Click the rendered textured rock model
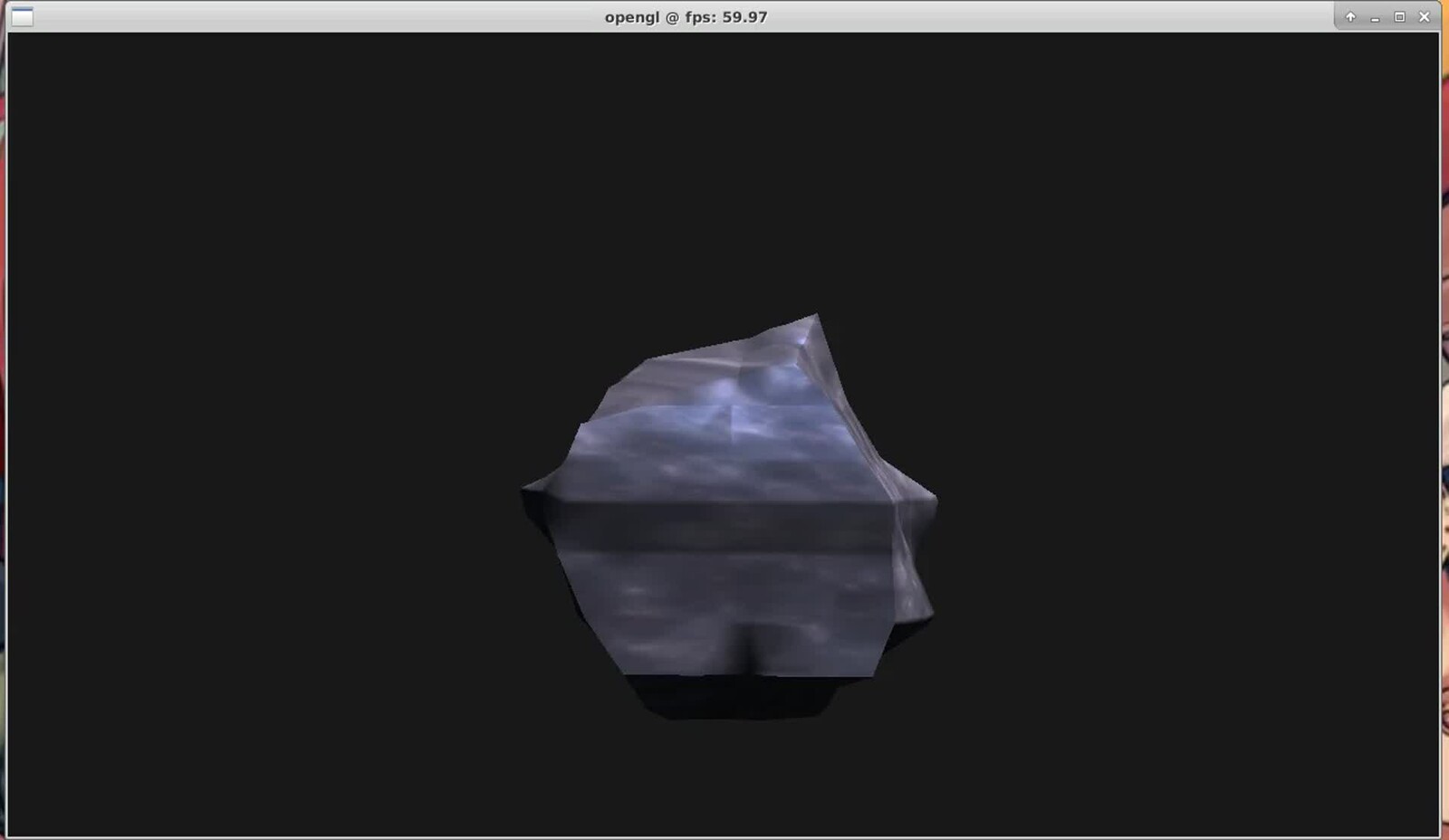Viewport: 1449px width, 840px height. [730, 517]
